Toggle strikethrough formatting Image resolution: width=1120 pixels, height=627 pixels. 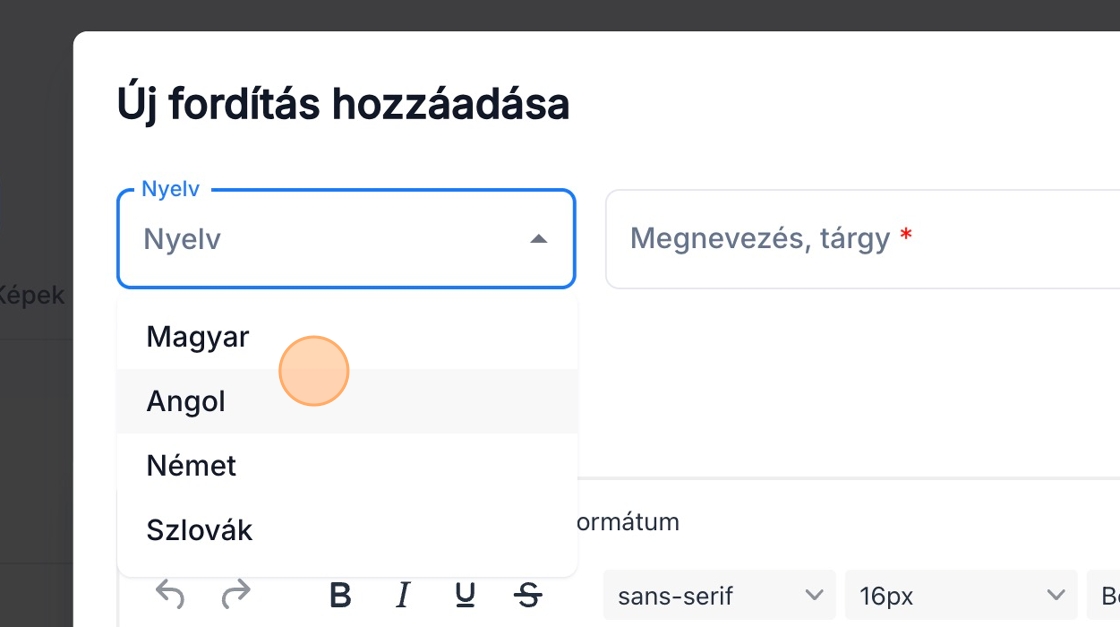point(527,596)
